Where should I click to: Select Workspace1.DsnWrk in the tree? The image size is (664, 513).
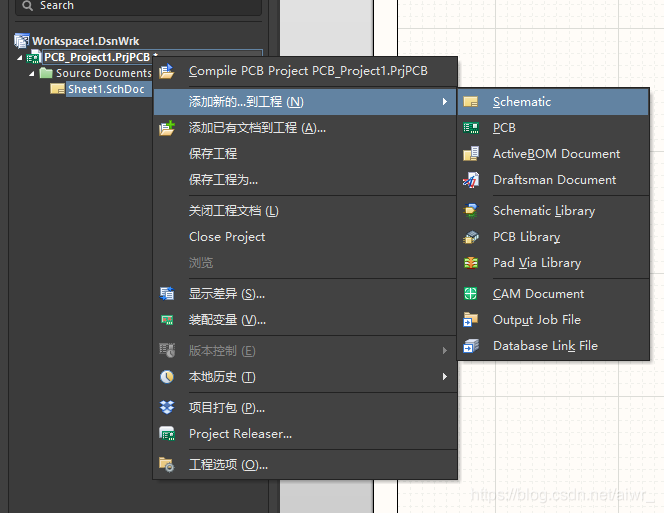point(86,41)
